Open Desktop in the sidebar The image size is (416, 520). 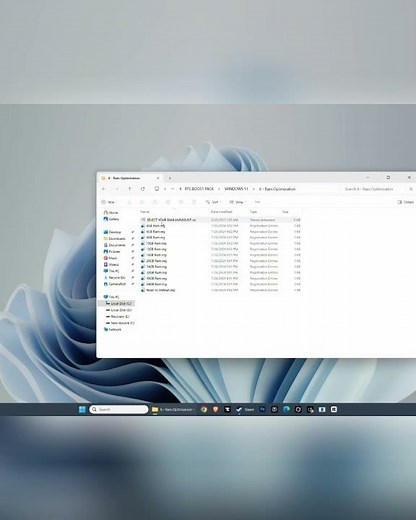(x=112, y=232)
